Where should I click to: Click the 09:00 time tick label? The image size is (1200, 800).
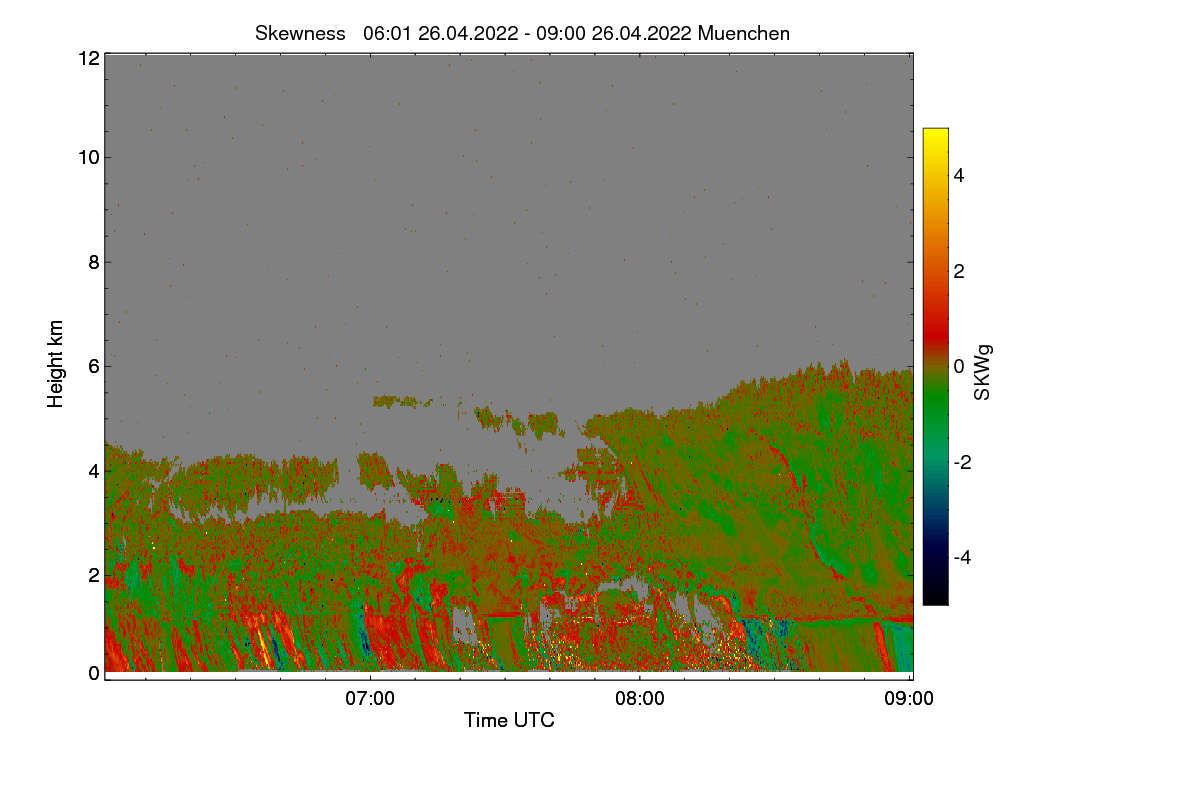[x=909, y=699]
